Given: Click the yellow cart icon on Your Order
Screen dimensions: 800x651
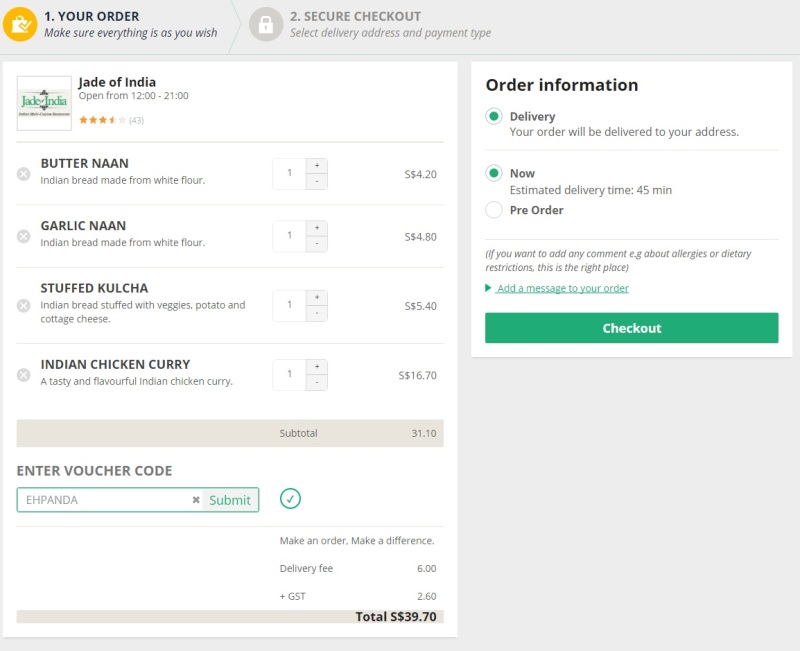Looking at the screenshot, I should 21,25.
